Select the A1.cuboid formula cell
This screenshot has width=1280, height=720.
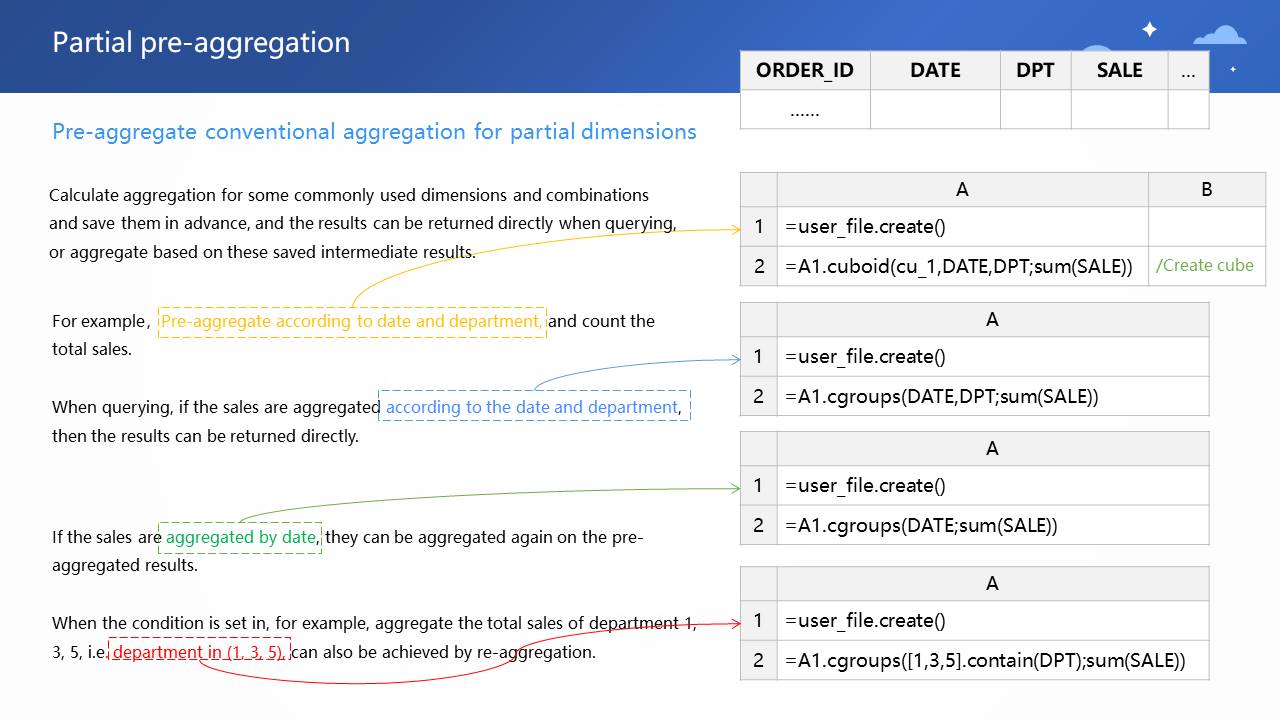961,266
